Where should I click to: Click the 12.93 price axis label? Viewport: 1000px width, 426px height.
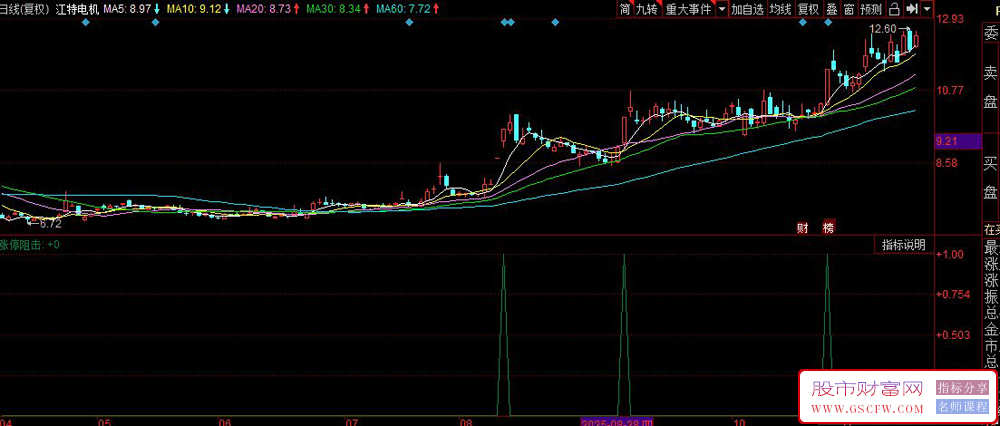tap(949, 20)
